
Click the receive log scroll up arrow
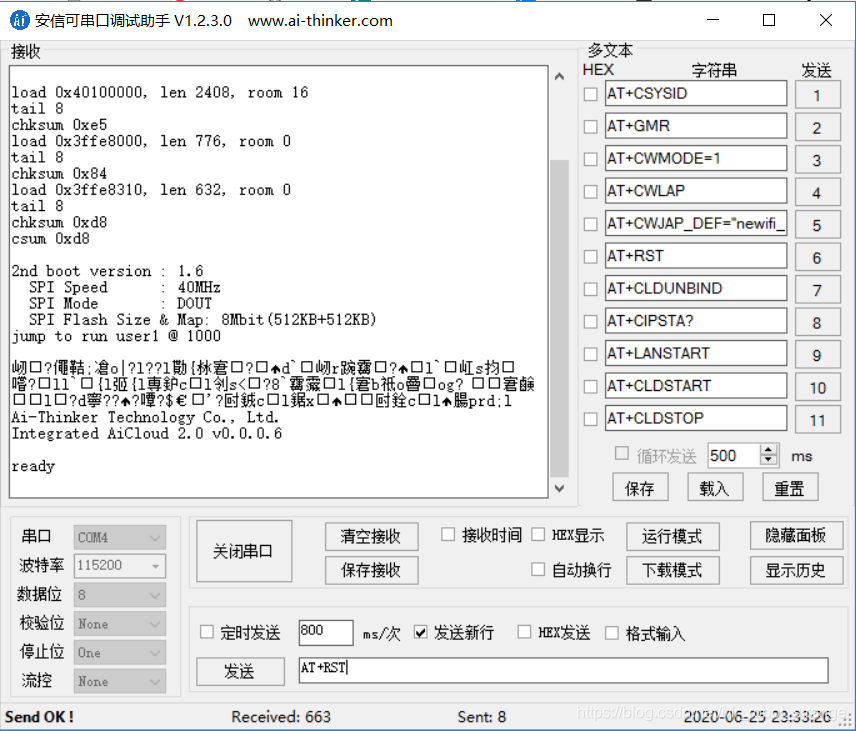pos(560,76)
